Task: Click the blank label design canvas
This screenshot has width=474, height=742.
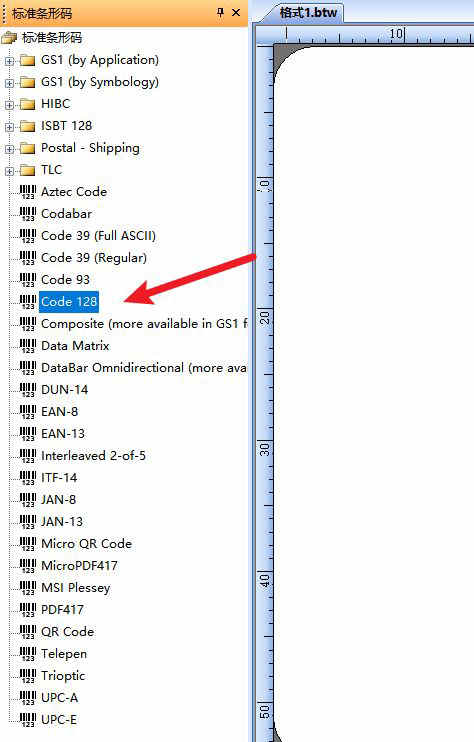Action: tap(374, 393)
